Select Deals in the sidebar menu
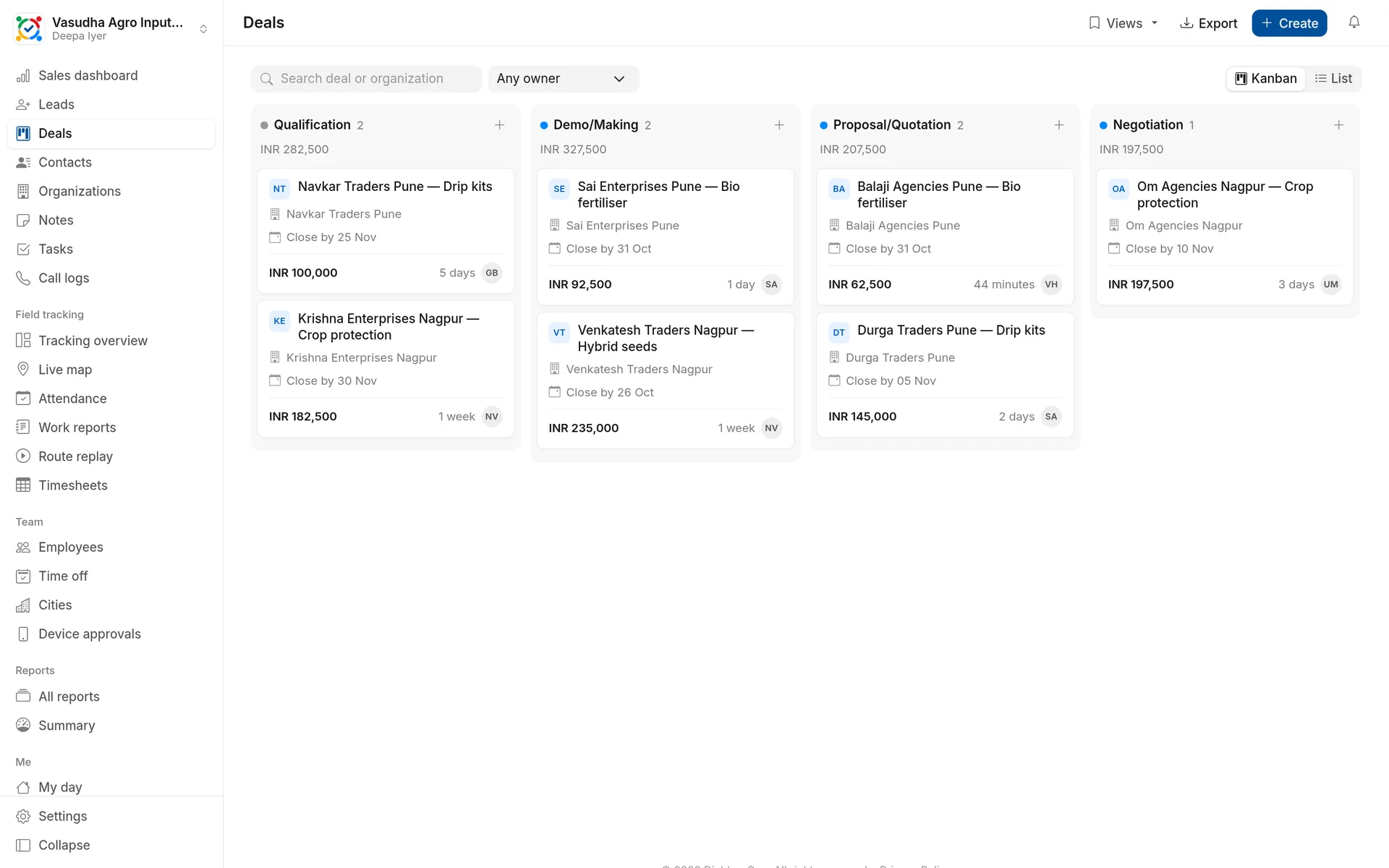 point(111,133)
